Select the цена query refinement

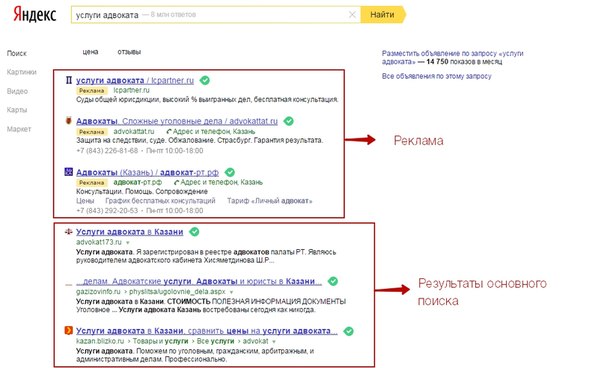91,52
